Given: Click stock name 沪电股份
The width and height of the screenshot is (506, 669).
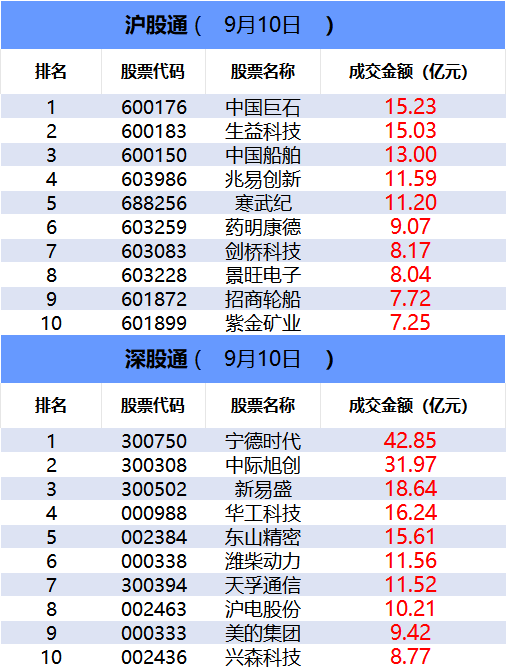Looking at the screenshot, I should point(263,609).
